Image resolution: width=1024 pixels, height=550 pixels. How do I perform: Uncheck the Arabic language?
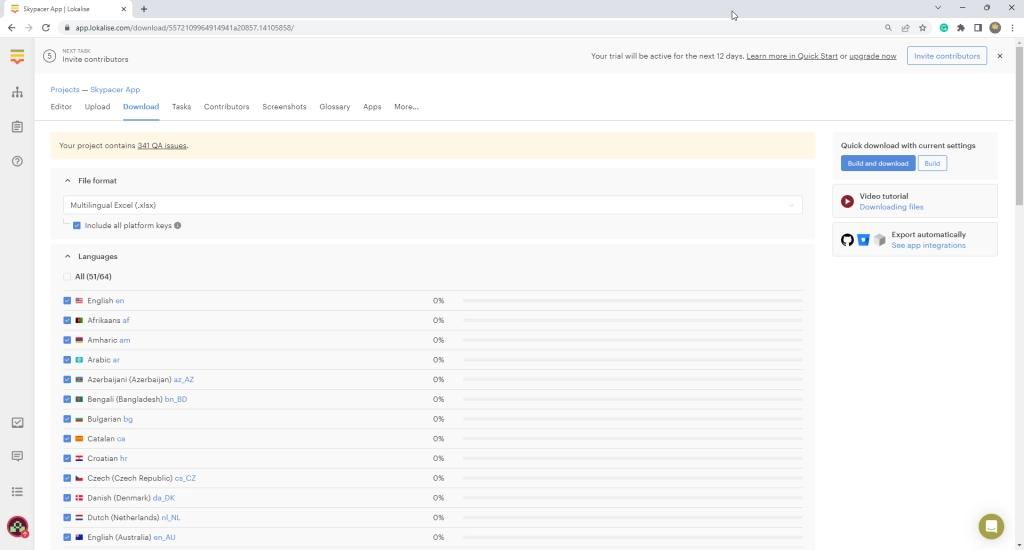[67, 359]
